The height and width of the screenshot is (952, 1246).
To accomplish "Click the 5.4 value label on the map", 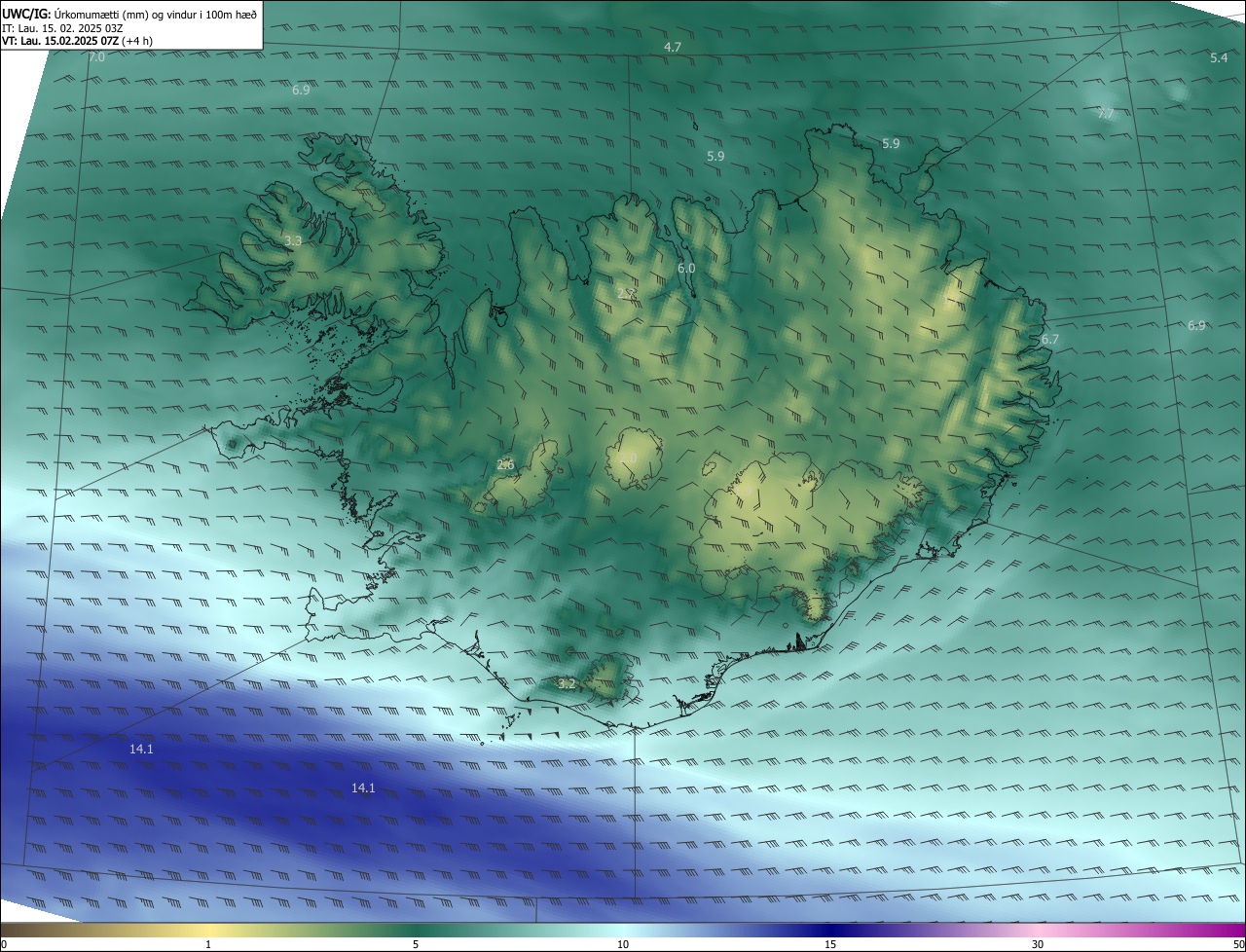I will click(1219, 58).
